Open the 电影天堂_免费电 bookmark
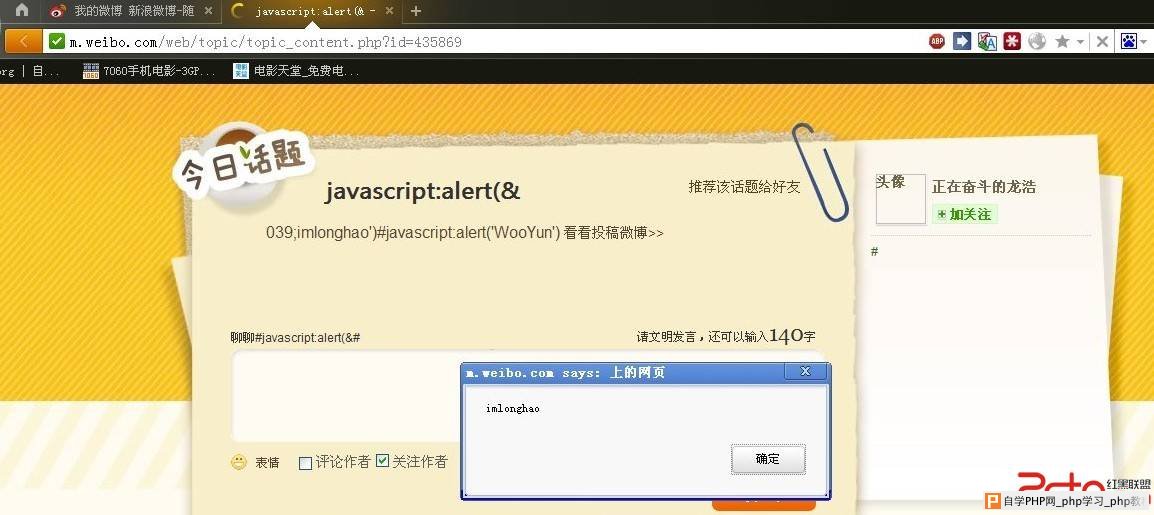Screen dimensions: 1154x515 click(297, 71)
